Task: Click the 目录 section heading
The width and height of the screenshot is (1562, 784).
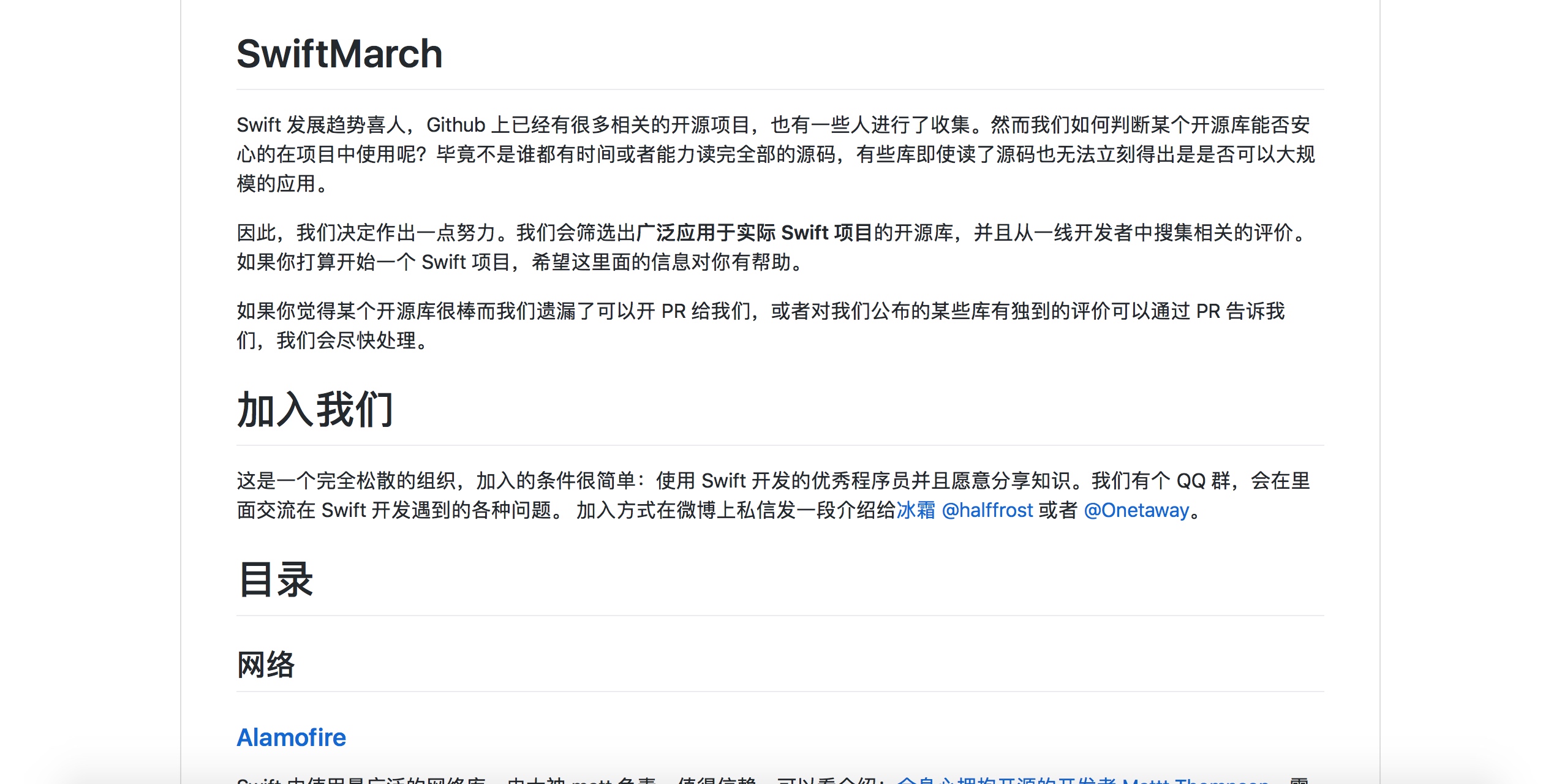Action: 276,579
